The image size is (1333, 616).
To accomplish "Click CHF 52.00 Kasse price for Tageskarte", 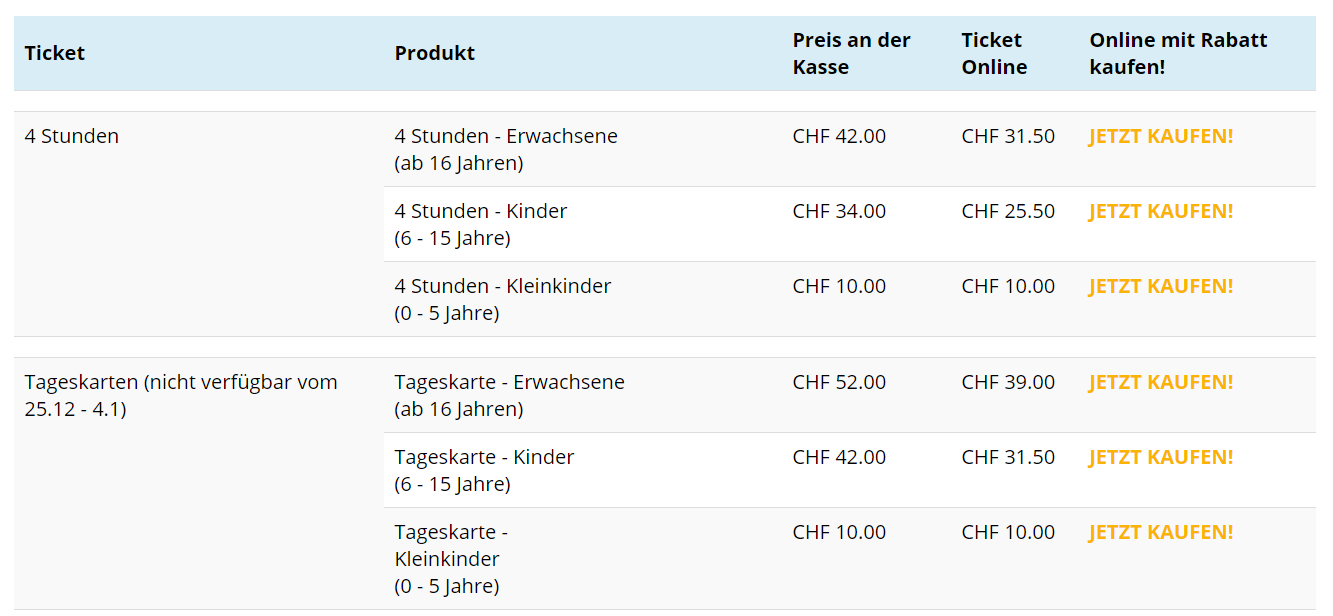I will tap(839, 382).
